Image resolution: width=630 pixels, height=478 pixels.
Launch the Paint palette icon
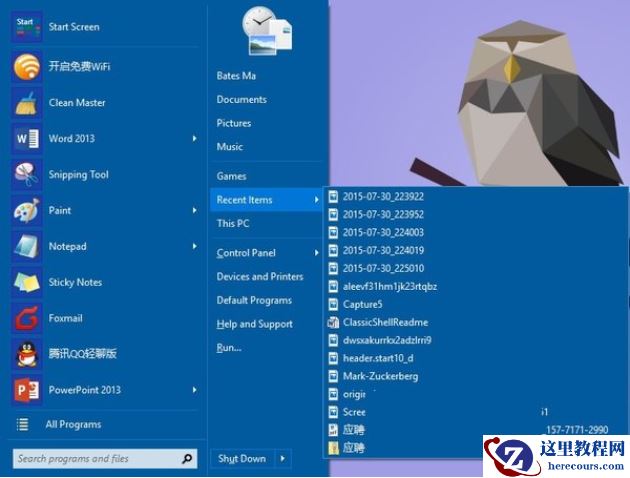pyautogui.click(x=27, y=210)
